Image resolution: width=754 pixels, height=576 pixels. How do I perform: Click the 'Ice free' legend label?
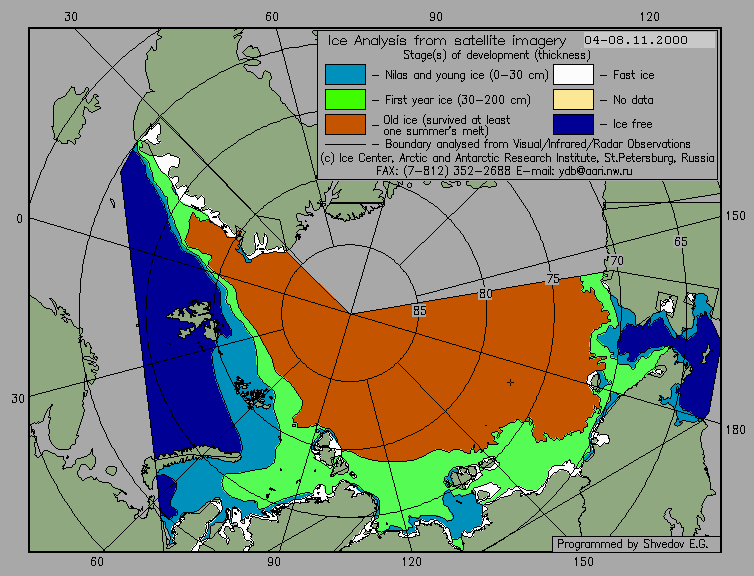tap(632, 124)
